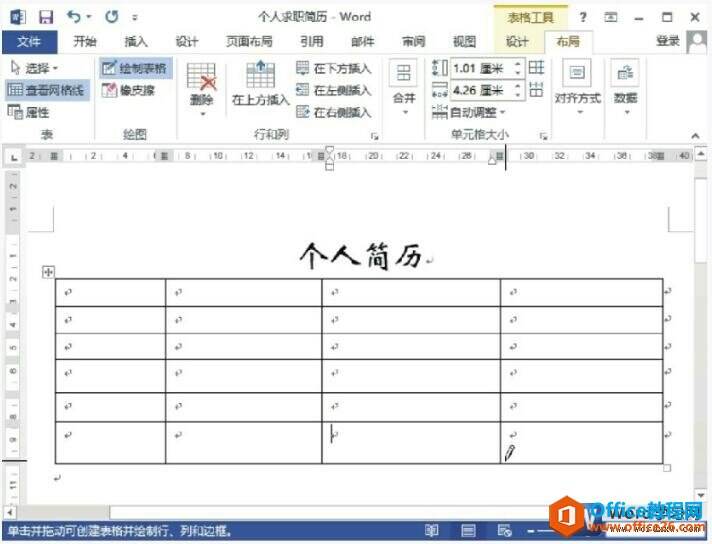Click the distribute rows icon

click(x=536, y=68)
